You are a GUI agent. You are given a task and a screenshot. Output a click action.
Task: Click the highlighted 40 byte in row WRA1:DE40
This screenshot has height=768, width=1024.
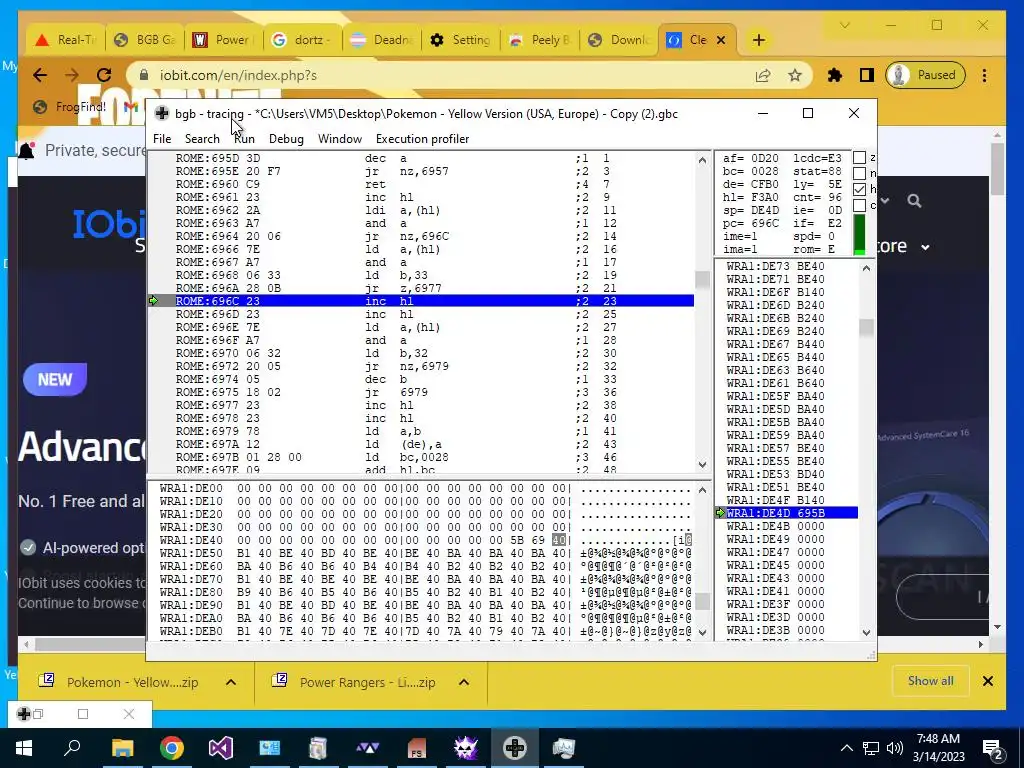click(559, 540)
